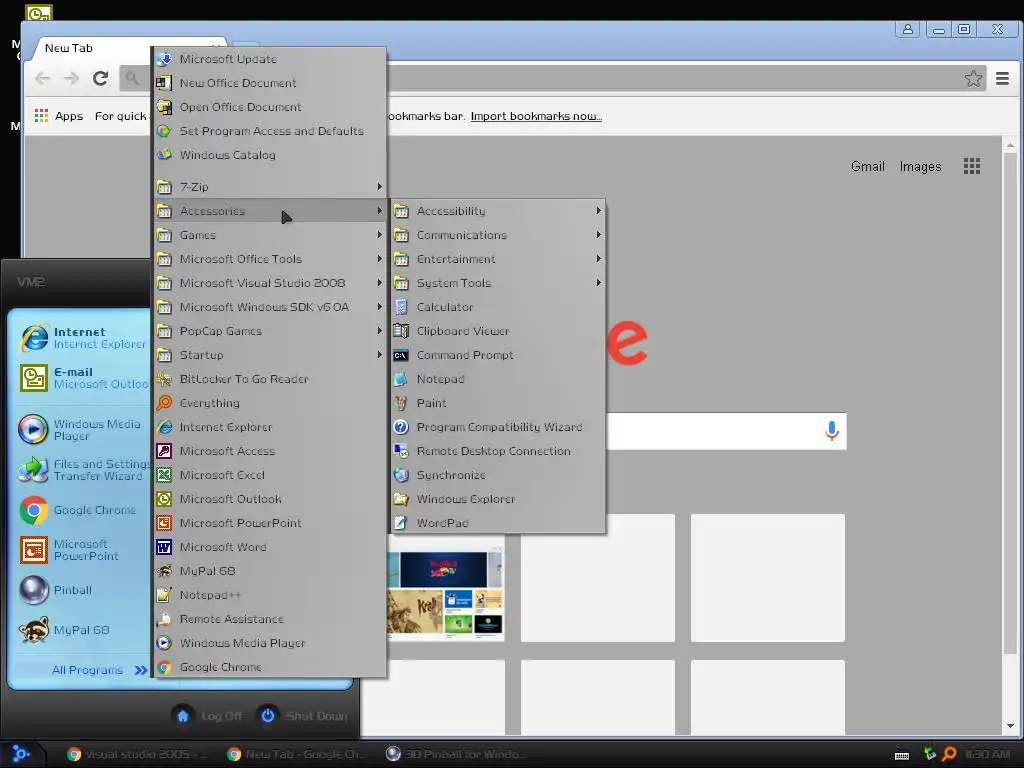Viewport: 1024px width, 768px height.
Task: Open Files and Settings Transfer Wizard
Action: [x=82, y=470]
